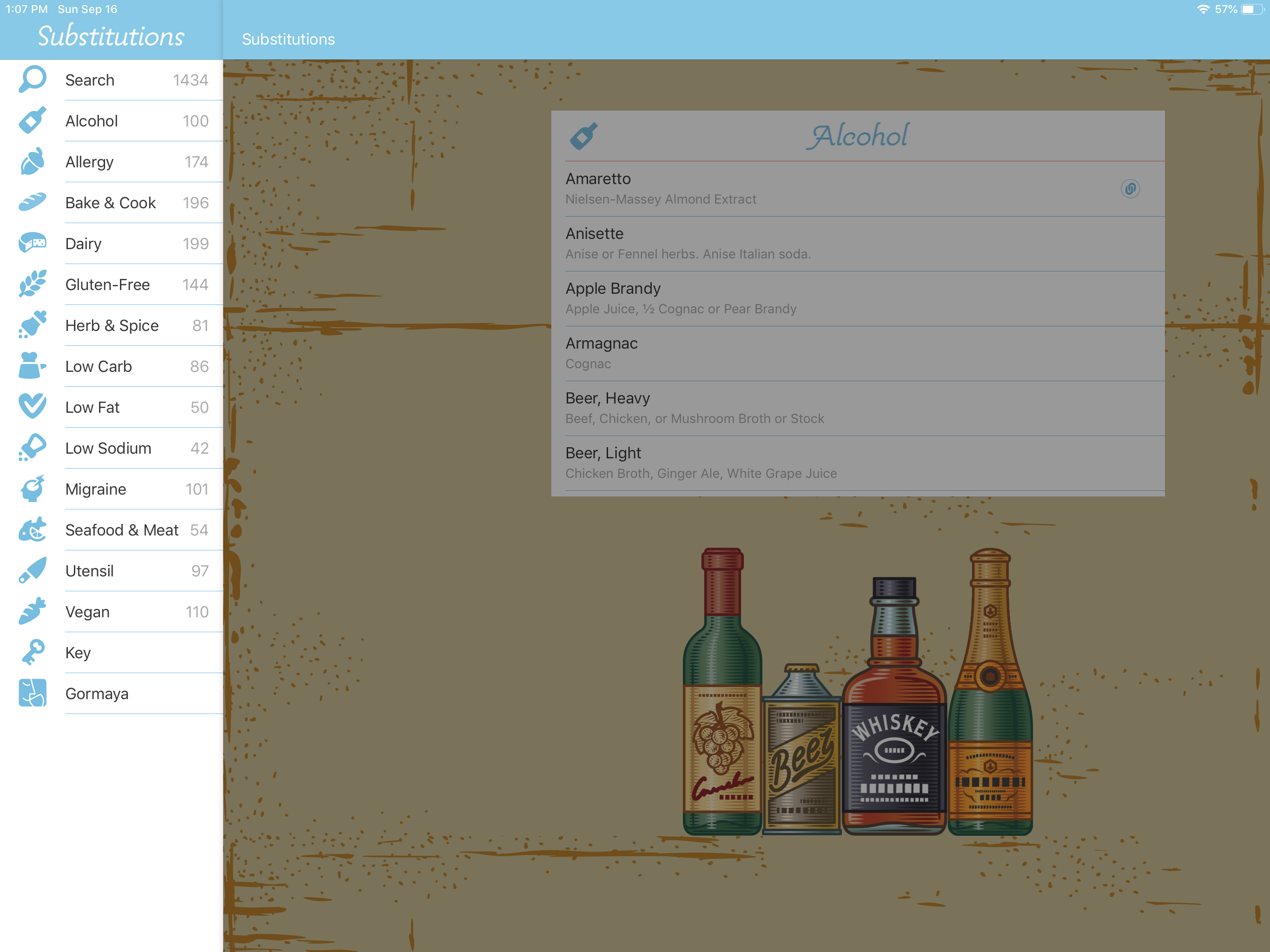
Task: Open the Key icon in the sidebar
Action: (32, 652)
